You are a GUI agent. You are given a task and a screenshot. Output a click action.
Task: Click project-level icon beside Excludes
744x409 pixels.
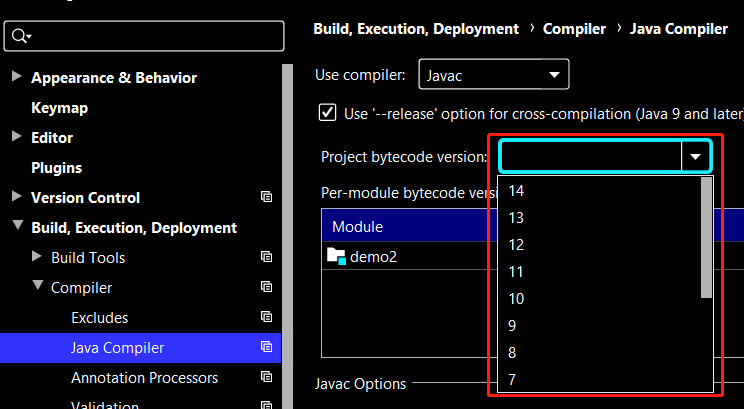pos(266,318)
